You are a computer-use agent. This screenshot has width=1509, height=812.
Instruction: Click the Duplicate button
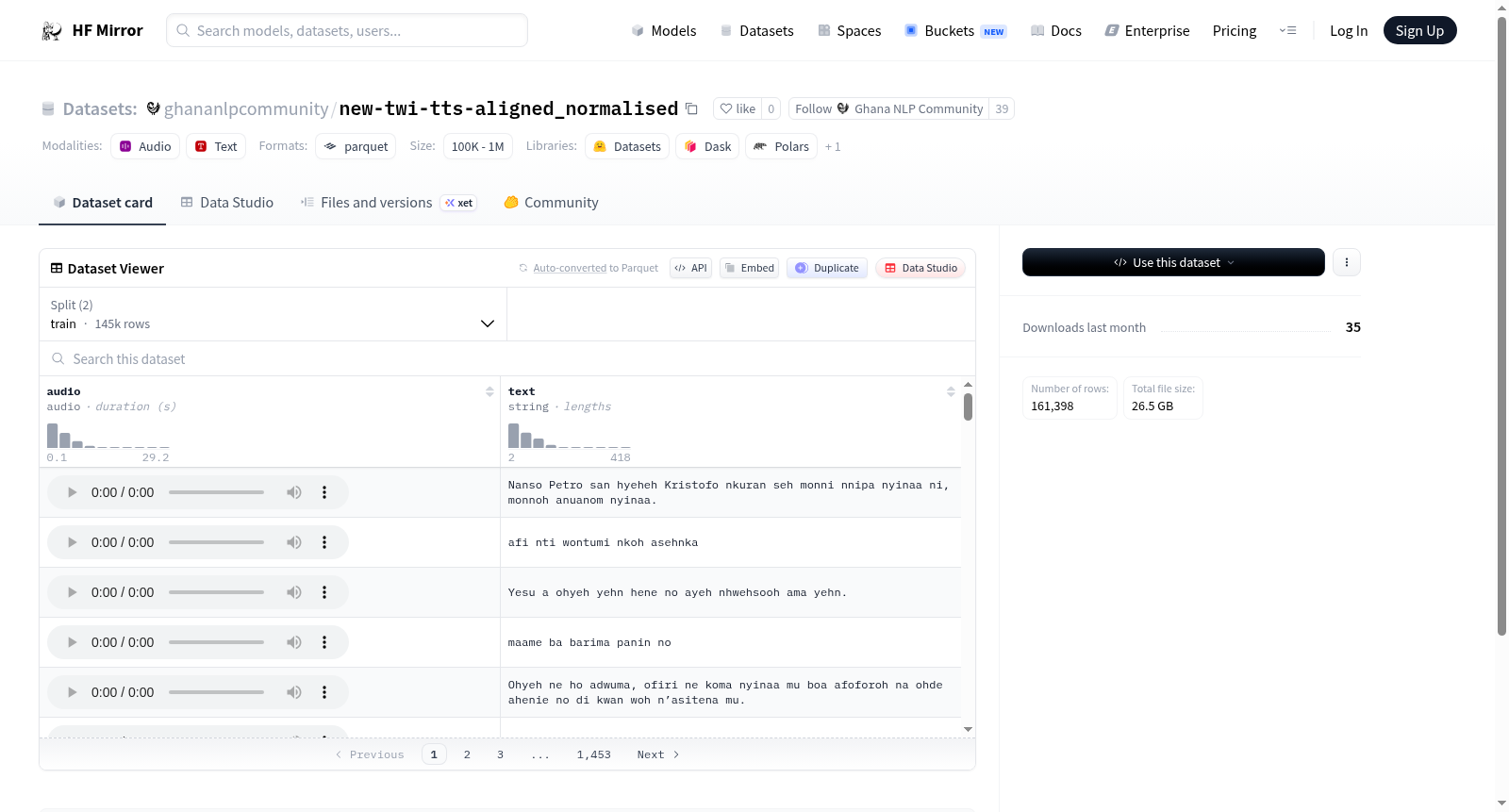click(827, 268)
